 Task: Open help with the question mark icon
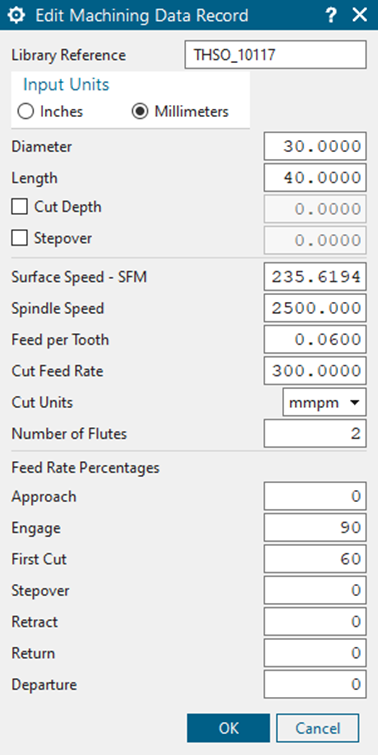point(330,15)
